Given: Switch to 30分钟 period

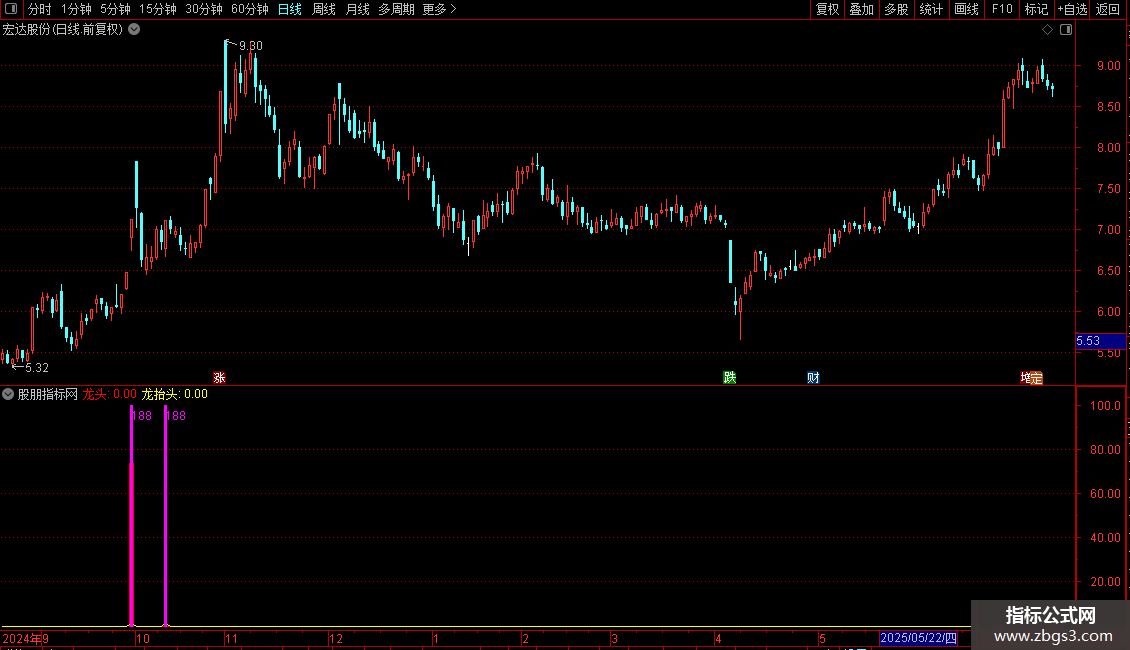Looking at the screenshot, I should 204,9.
